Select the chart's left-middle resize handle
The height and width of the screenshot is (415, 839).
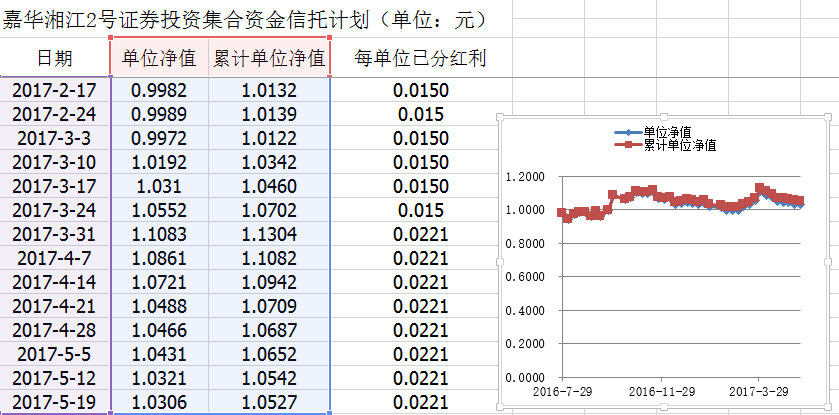pyautogui.click(x=499, y=261)
